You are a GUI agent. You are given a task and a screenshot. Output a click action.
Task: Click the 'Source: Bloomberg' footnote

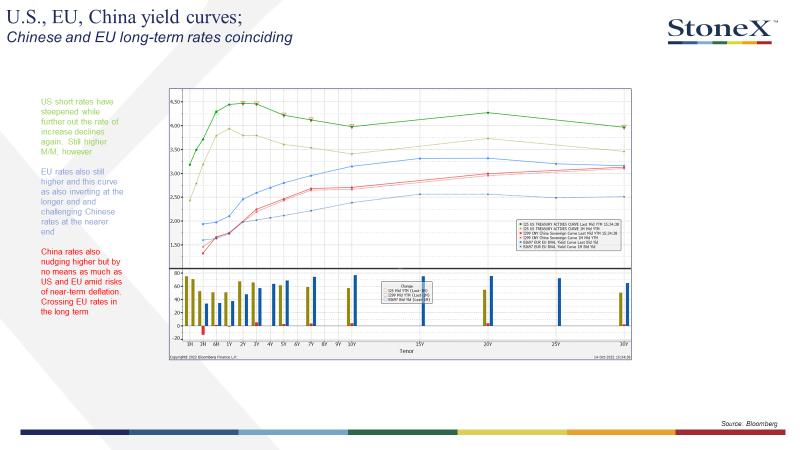coord(749,423)
